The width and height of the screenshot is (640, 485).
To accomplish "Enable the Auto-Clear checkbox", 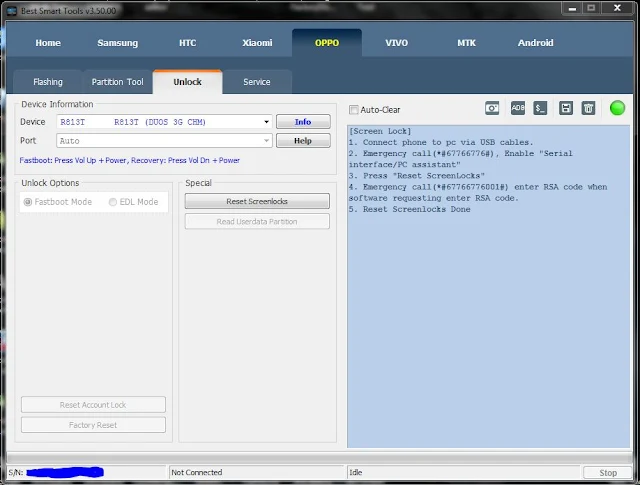I will click(x=354, y=110).
